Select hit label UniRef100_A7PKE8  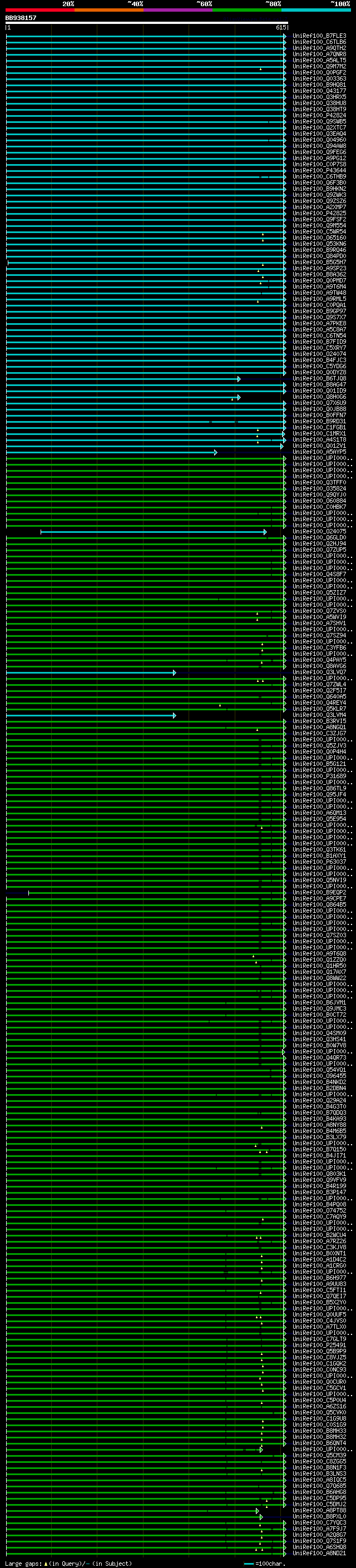point(319,323)
